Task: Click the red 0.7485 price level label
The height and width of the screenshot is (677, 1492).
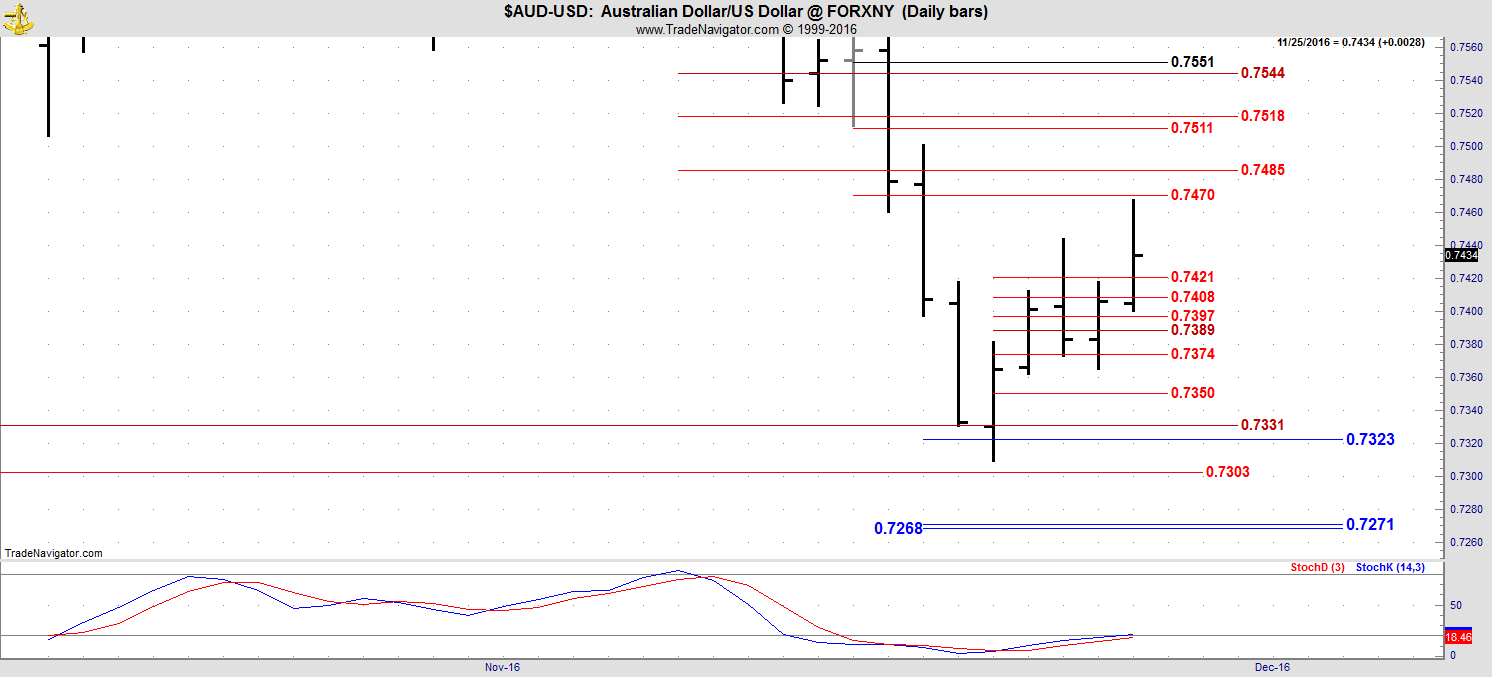Action: point(1262,170)
